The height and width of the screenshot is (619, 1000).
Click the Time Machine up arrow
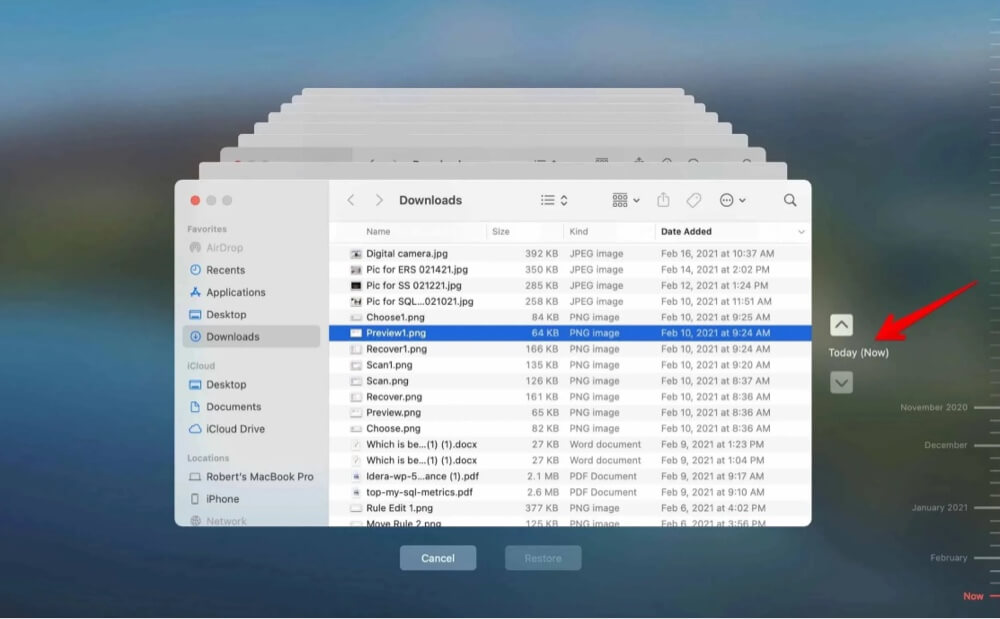point(841,323)
